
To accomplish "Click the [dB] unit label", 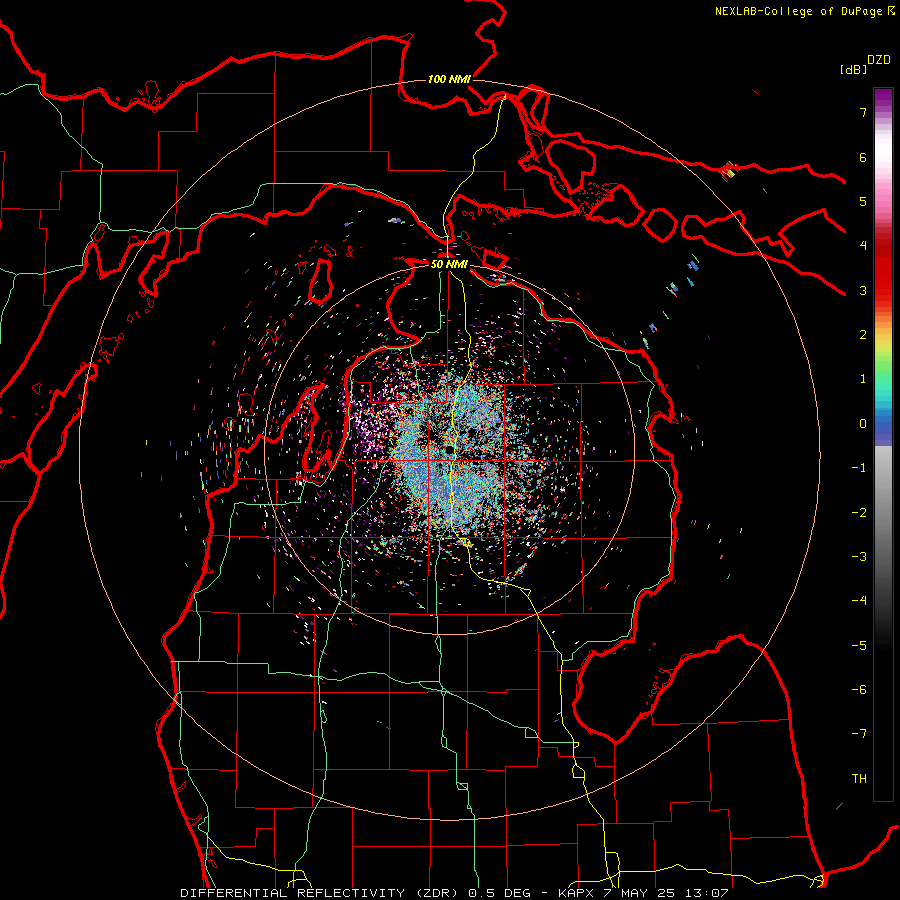I will [853, 69].
